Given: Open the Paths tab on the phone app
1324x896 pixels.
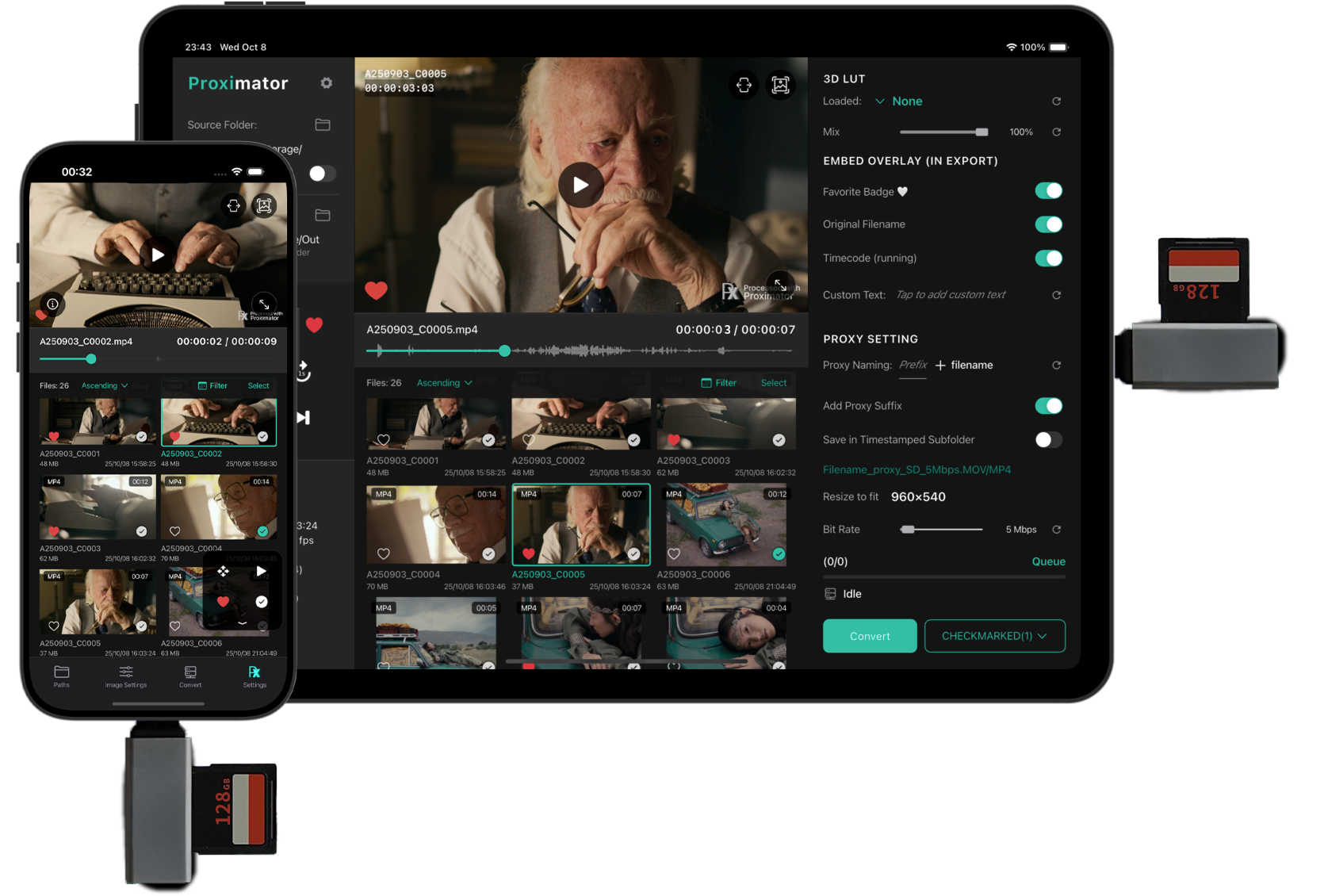Looking at the screenshot, I should (61, 677).
